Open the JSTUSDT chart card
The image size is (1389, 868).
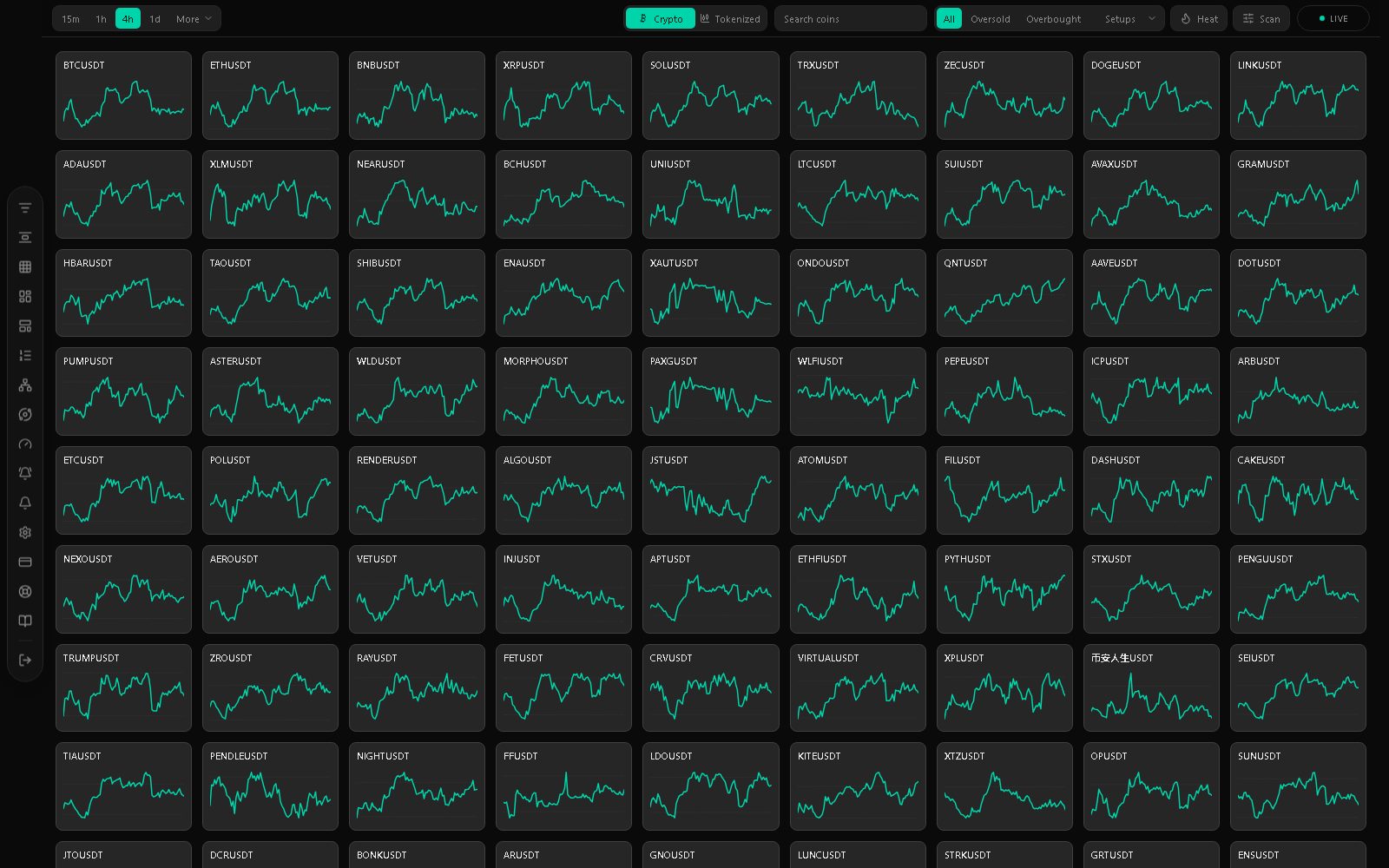tap(710, 490)
